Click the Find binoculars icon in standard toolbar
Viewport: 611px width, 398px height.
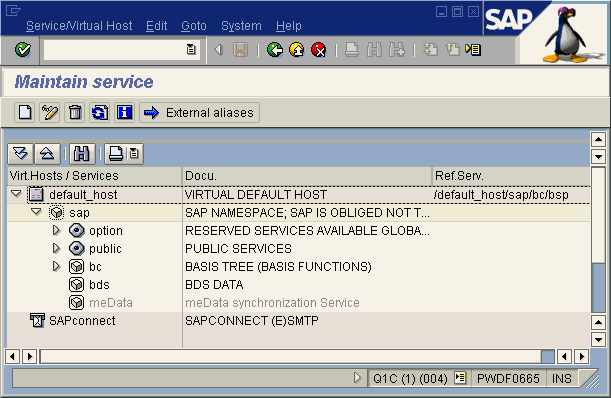374,50
